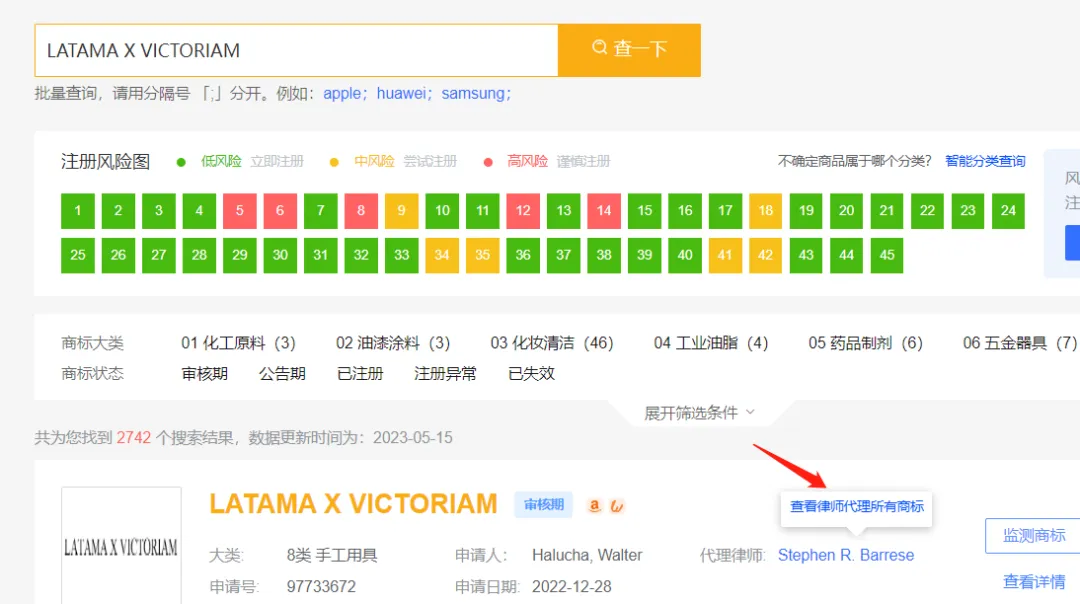Open the LATAMA X VICTORIAM result title

click(x=353, y=504)
